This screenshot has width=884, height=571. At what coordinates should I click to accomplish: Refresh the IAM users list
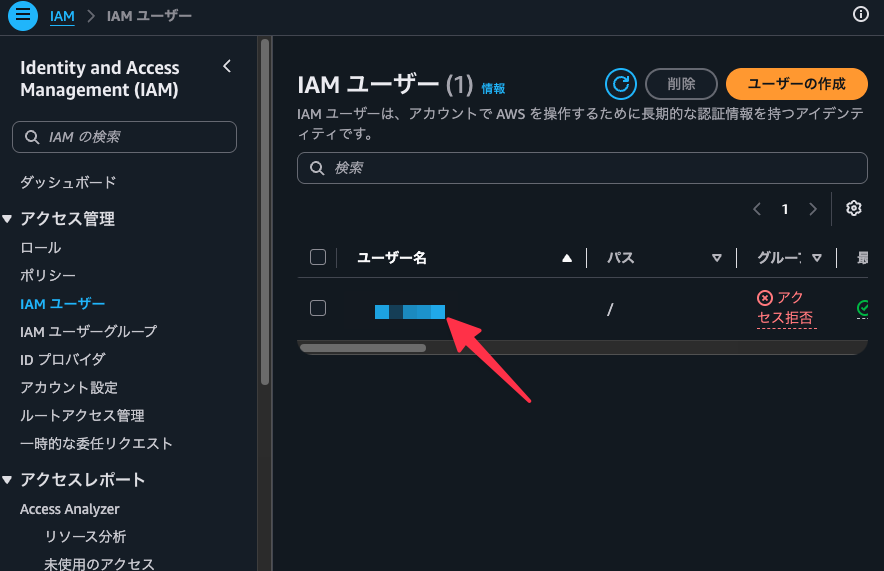click(x=621, y=84)
